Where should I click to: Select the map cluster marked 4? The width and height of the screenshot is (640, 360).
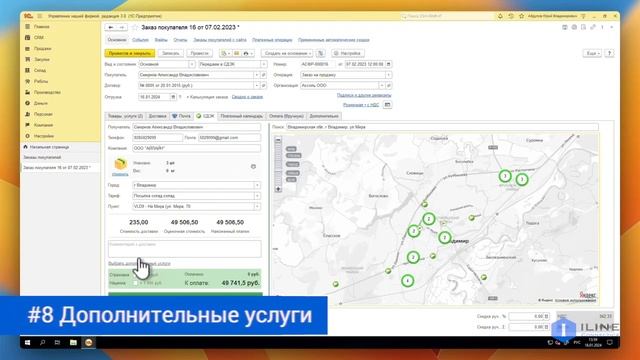(x=407, y=281)
